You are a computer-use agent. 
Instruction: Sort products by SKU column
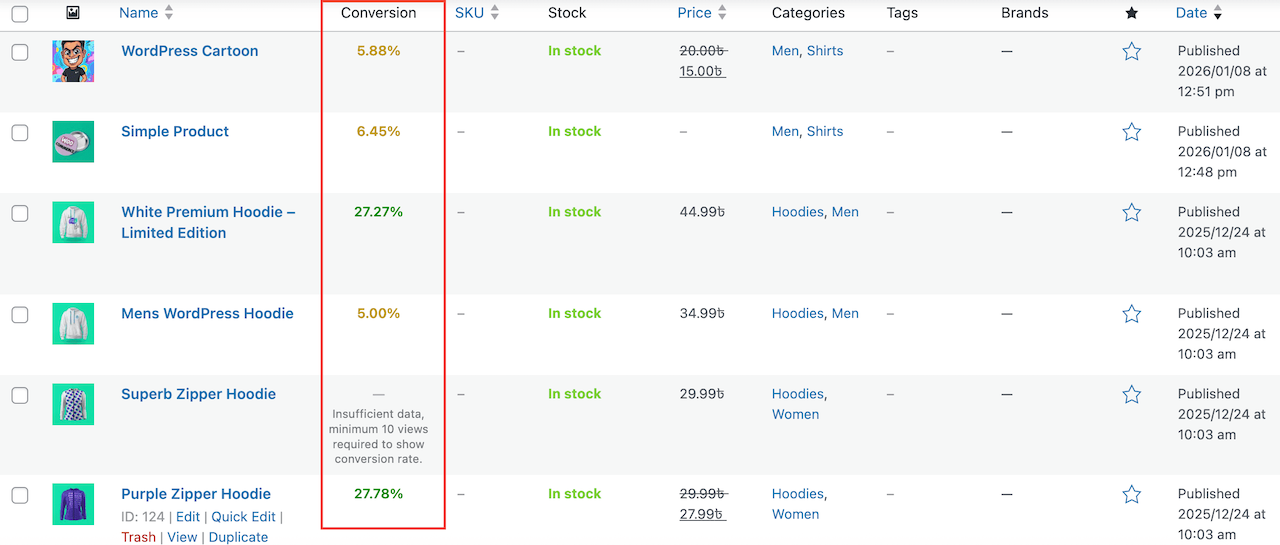(477, 13)
